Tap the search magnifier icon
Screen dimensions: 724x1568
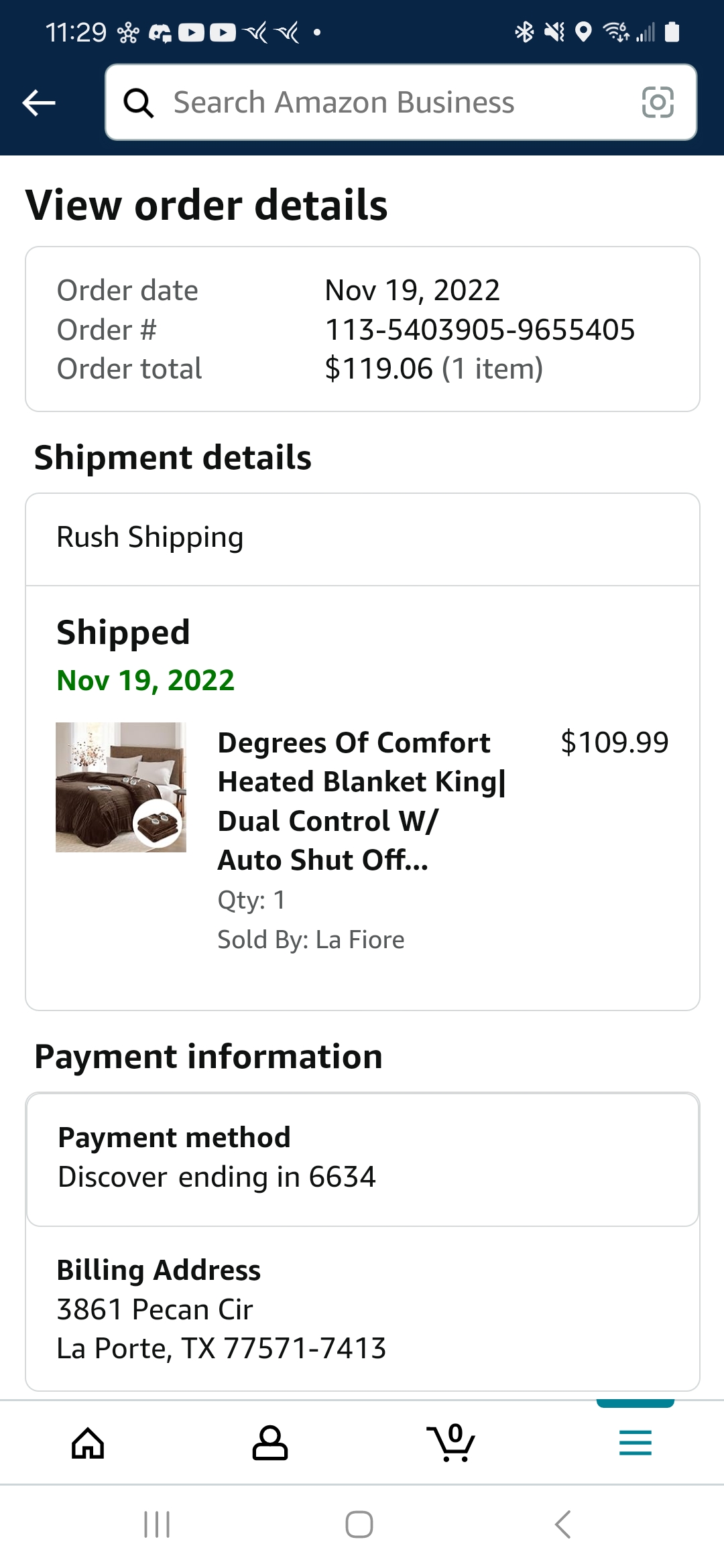click(x=139, y=103)
